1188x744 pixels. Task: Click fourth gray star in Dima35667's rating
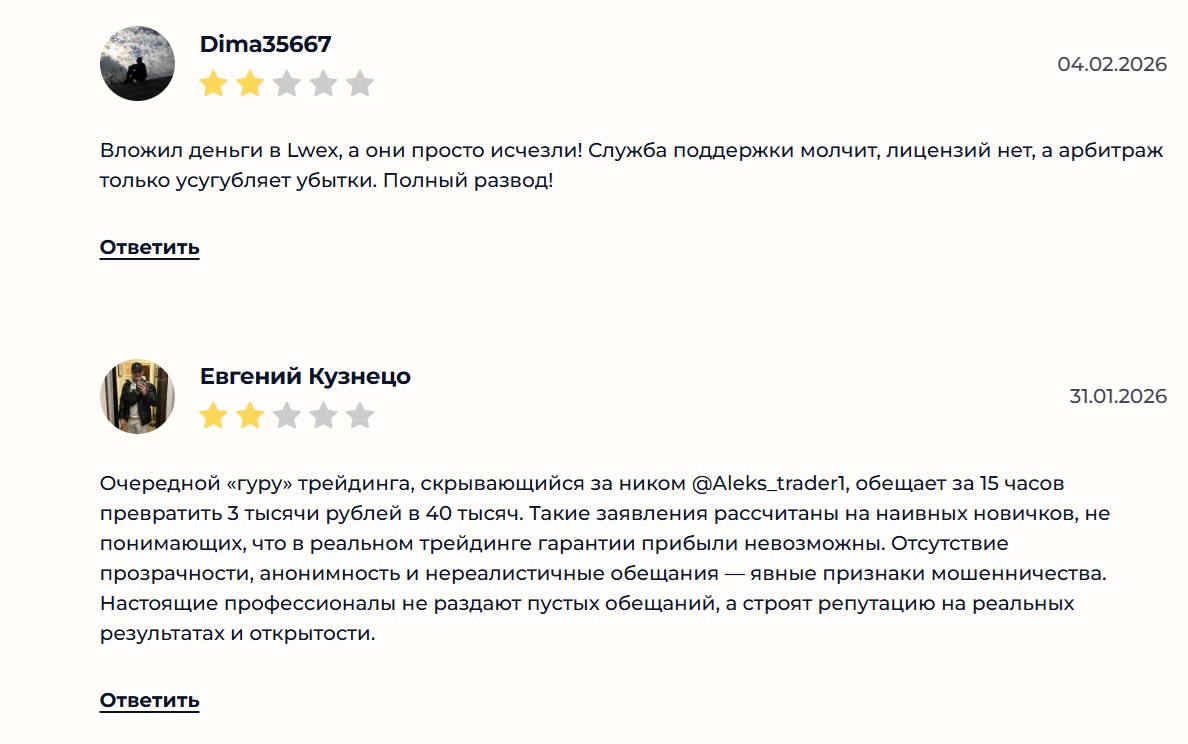click(x=323, y=83)
